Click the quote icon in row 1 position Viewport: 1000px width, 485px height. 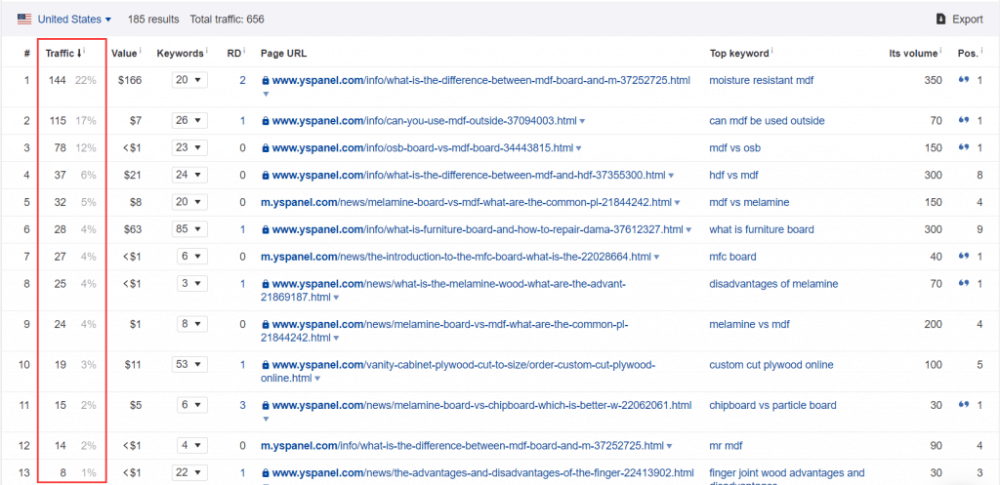pyautogui.click(x=963, y=80)
